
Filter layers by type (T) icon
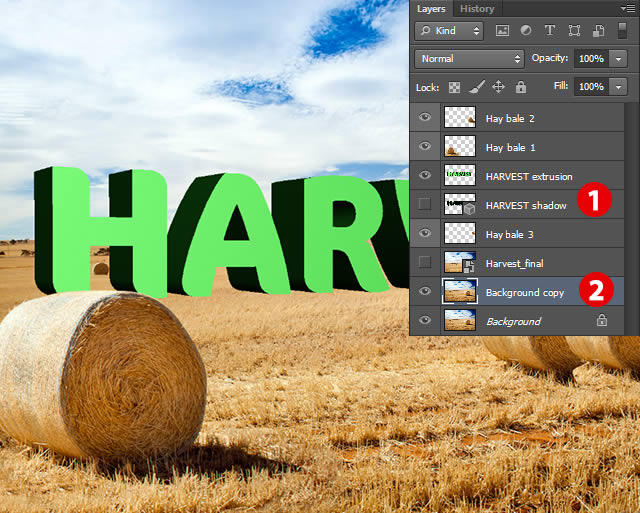coord(550,31)
